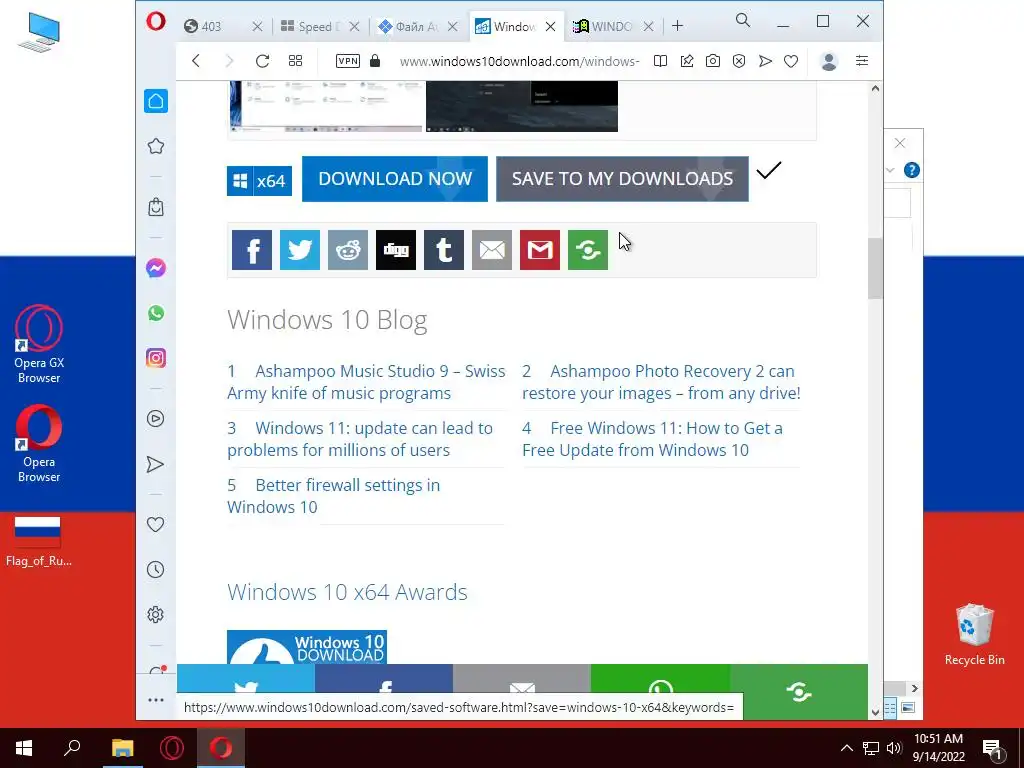Click the address bar URL field

click(x=519, y=61)
